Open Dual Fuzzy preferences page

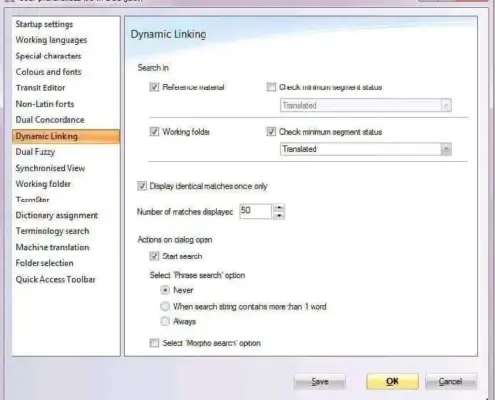[x=35, y=152]
